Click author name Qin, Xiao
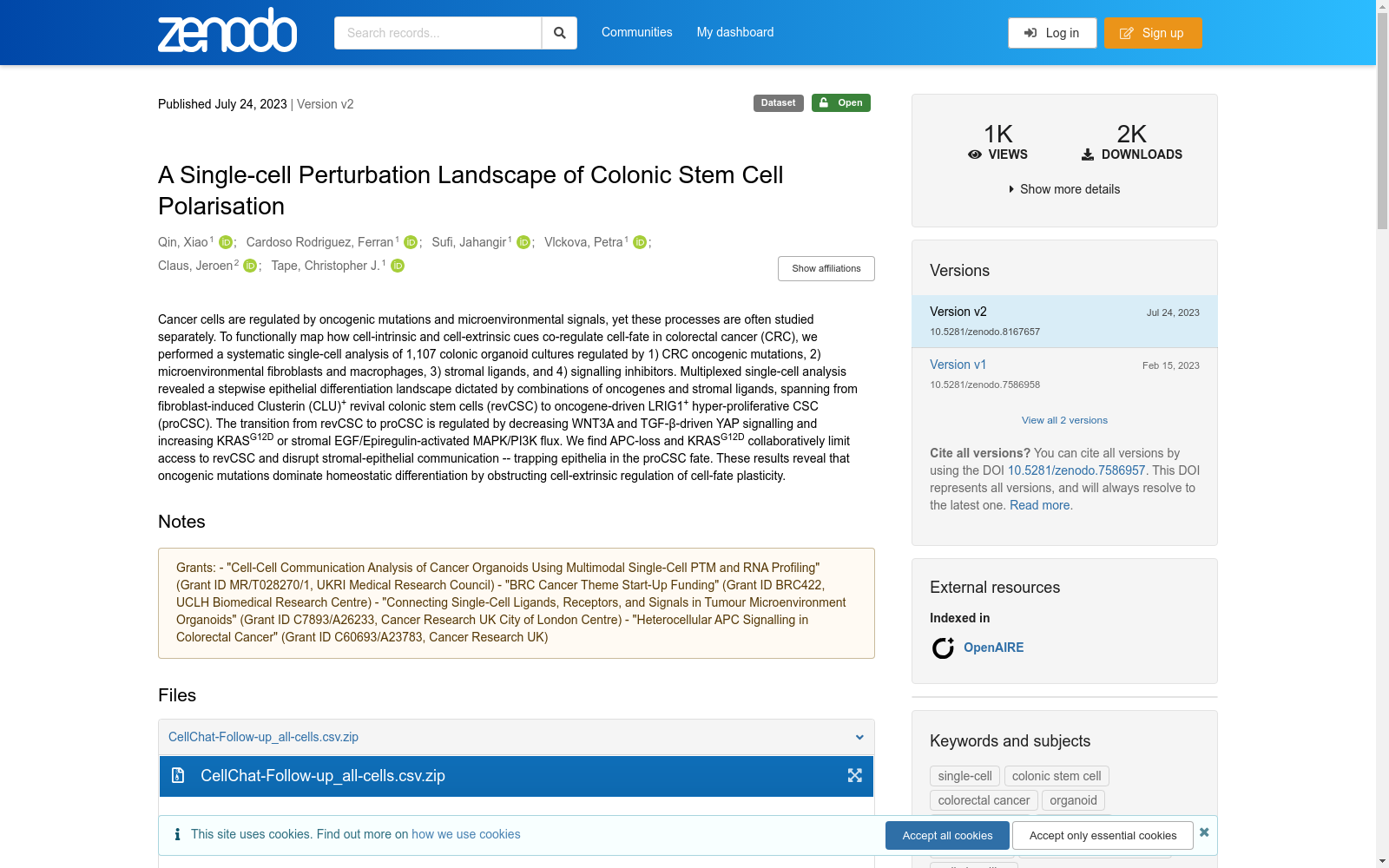 [183, 242]
